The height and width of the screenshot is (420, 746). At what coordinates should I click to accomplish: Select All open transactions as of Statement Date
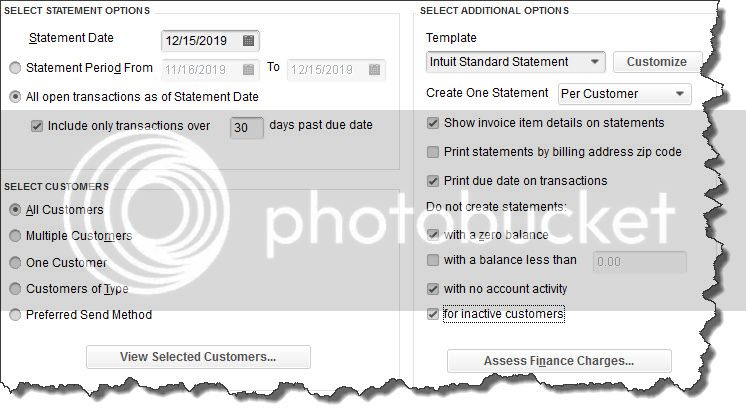(15, 97)
